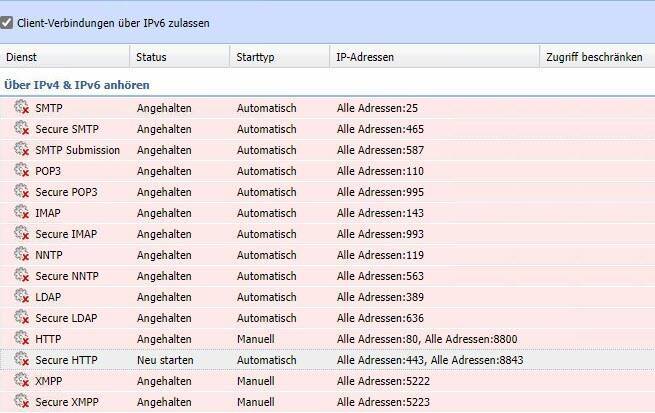Sort by the Status column header
This screenshot has width=655, height=413.
tap(178, 57)
